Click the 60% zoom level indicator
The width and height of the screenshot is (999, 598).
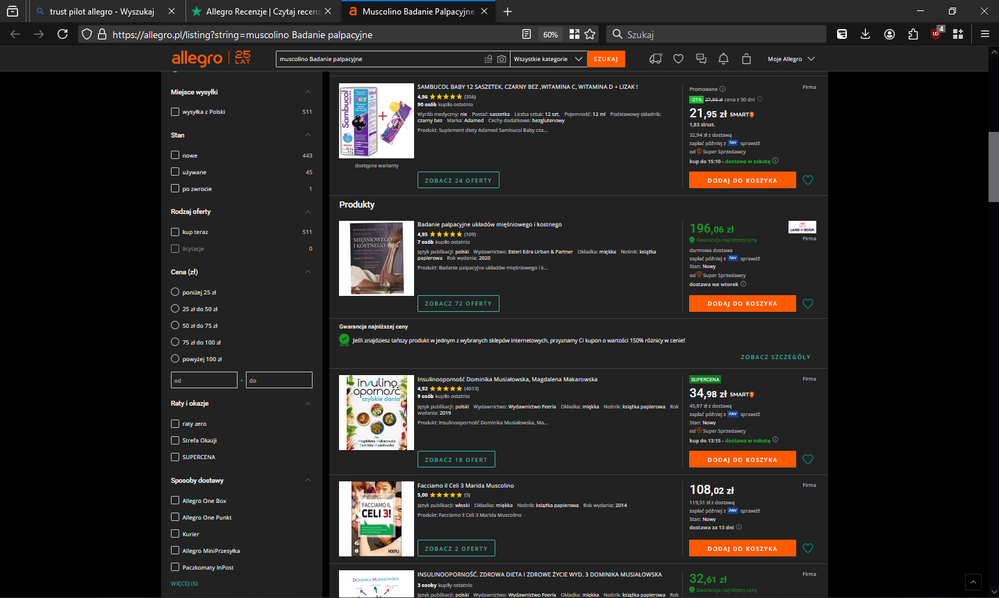(550, 34)
